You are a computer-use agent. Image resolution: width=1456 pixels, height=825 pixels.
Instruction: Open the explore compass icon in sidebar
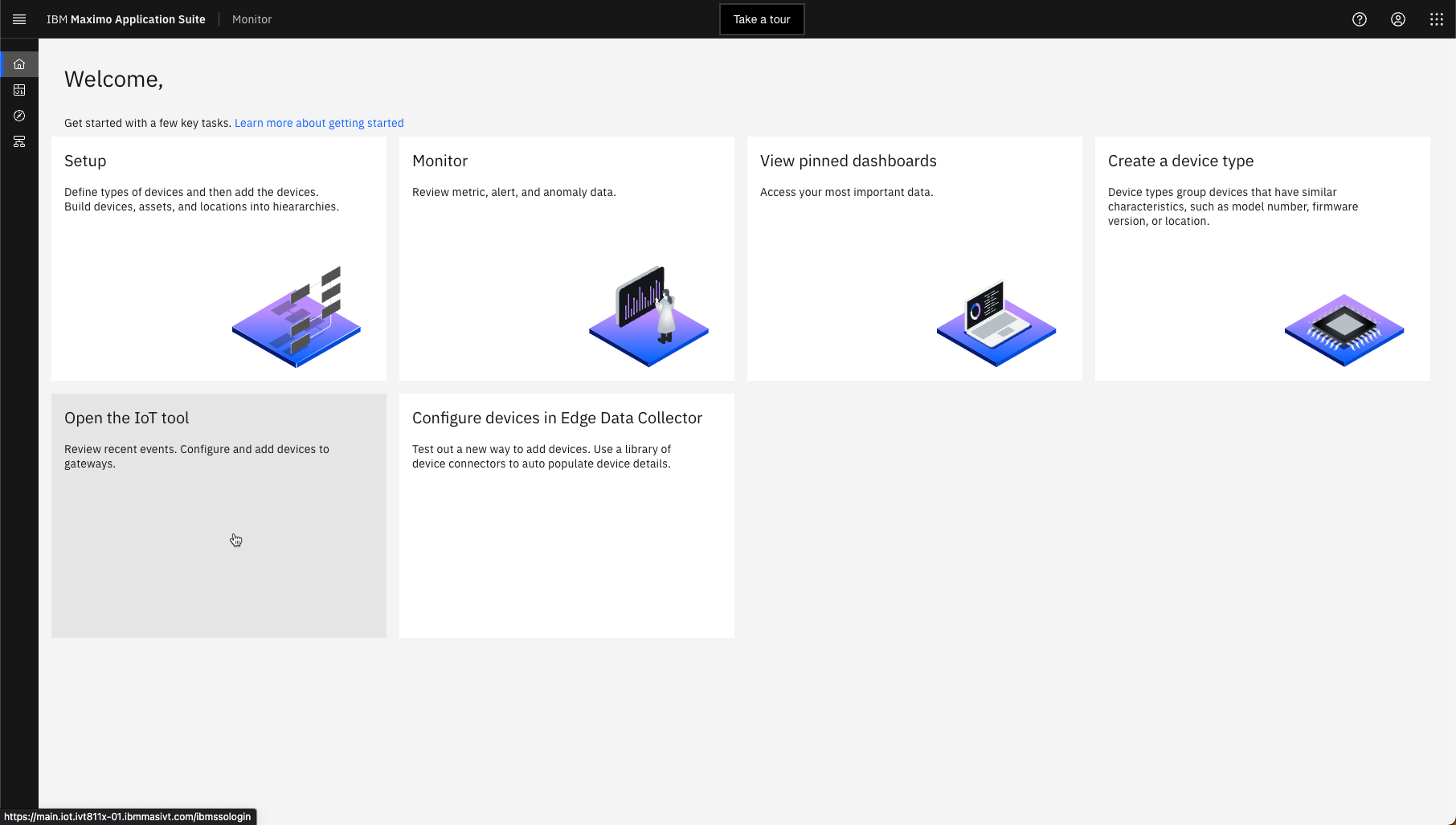point(19,116)
